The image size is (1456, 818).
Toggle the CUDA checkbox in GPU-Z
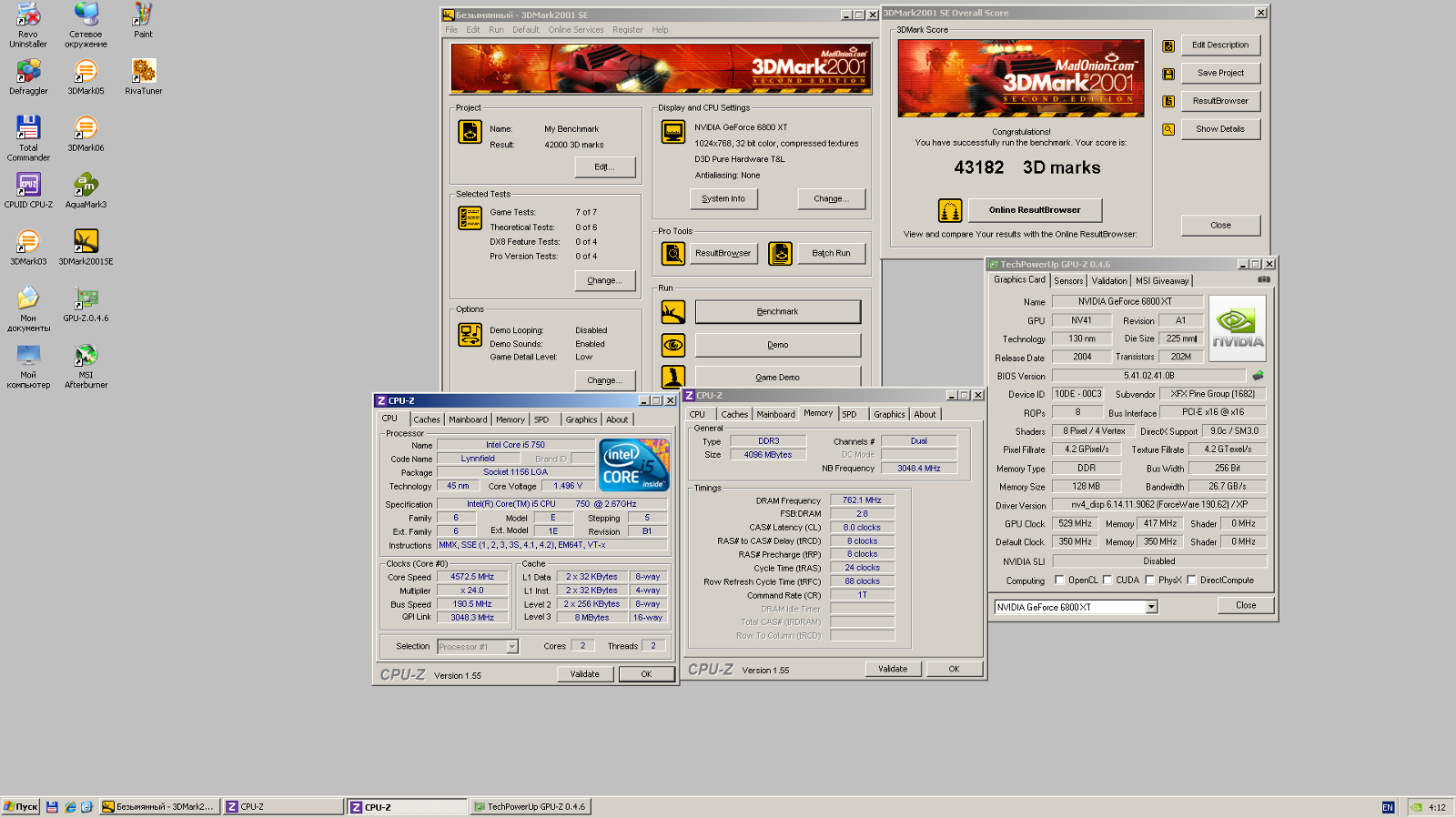tap(1107, 580)
